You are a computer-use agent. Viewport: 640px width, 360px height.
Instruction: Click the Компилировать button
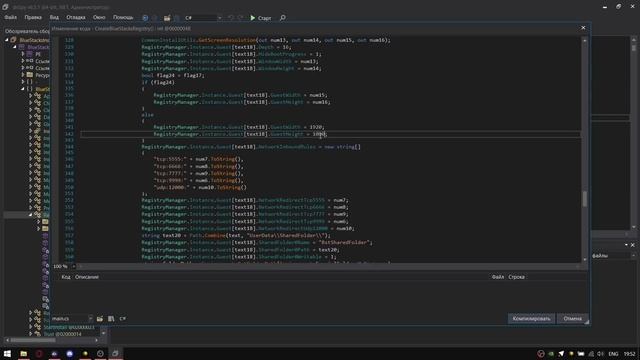(x=531, y=319)
